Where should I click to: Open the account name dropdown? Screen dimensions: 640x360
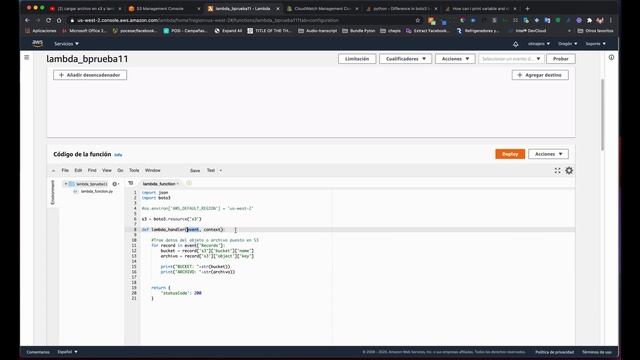coord(539,44)
